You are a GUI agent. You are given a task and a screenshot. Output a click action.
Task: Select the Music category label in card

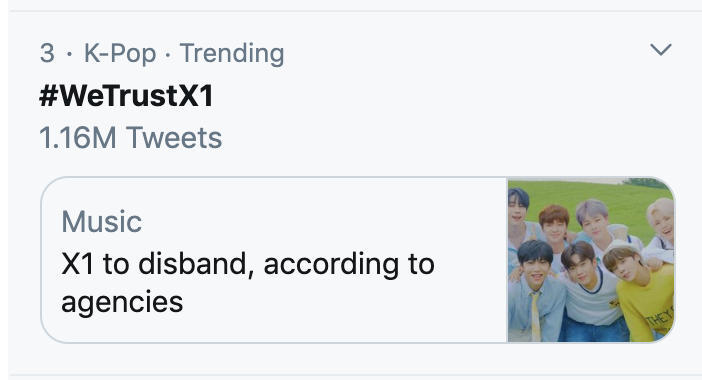coord(102,222)
